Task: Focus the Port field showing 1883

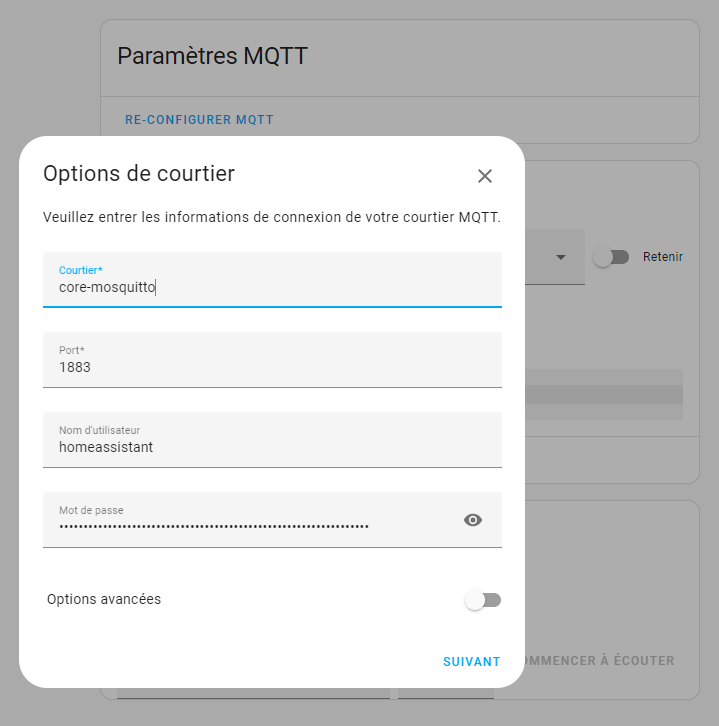Action: tap(272, 360)
